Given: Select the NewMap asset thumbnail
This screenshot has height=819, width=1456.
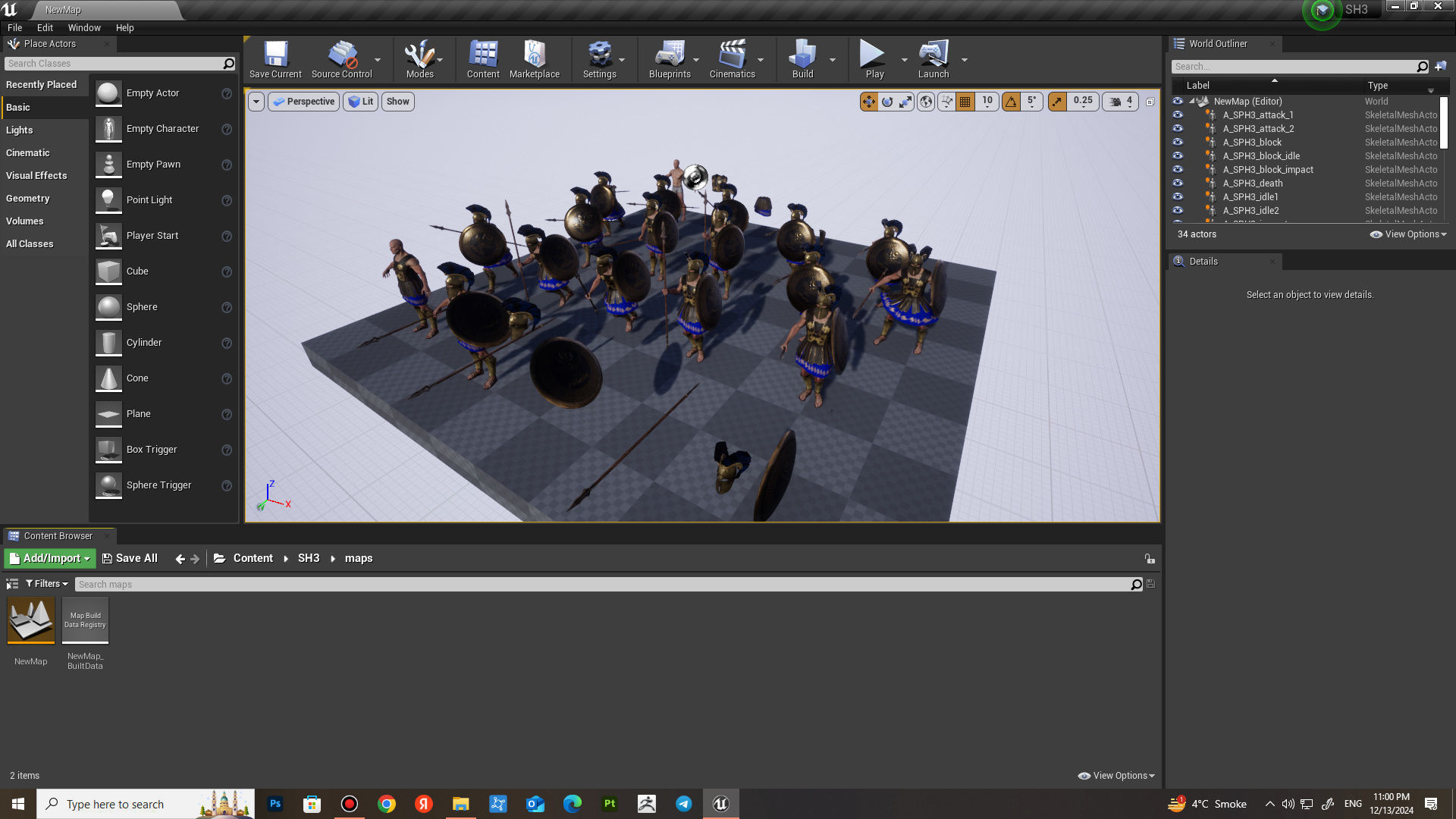Looking at the screenshot, I should (x=31, y=620).
